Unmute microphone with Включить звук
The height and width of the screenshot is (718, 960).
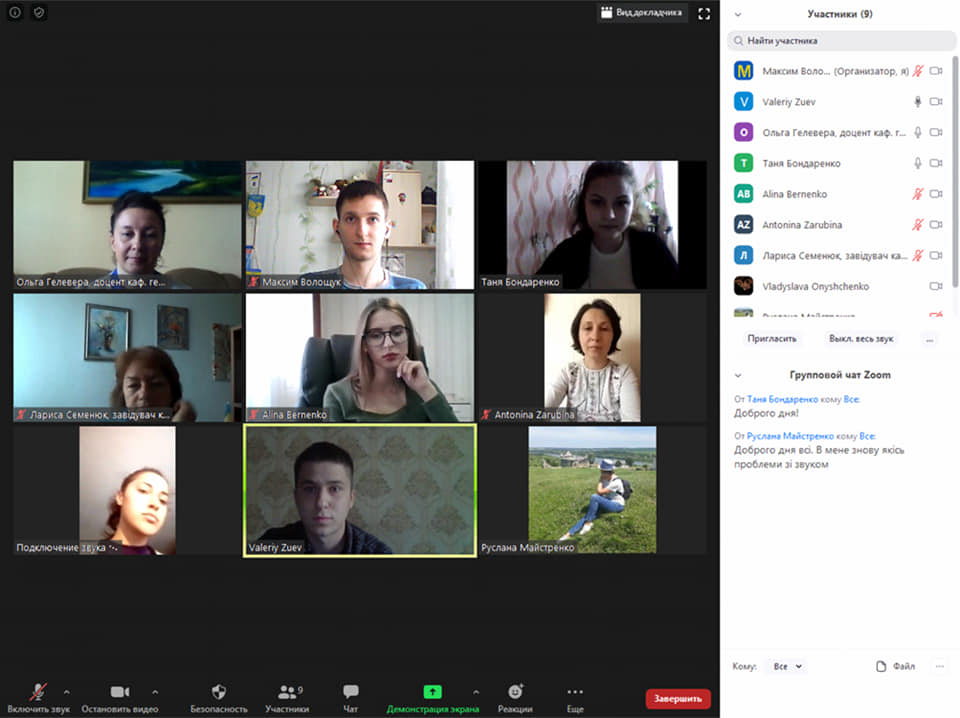tap(38, 692)
